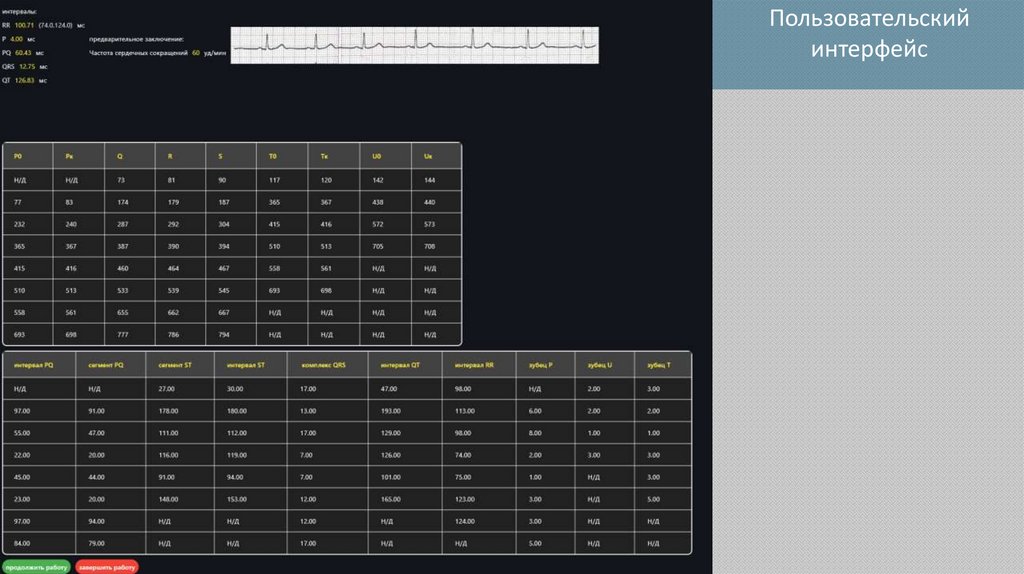This screenshot has height=574, width=1024.
Task: Click the 'интервал QT' column header
Action: [x=406, y=365]
